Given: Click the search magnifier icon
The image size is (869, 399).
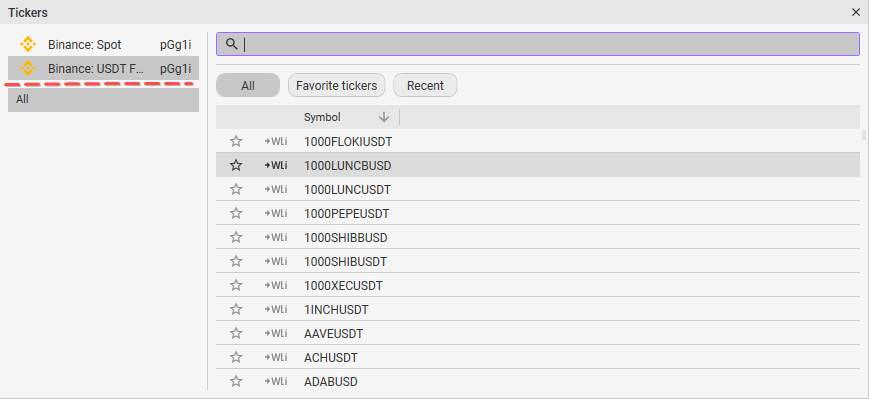Looking at the screenshot, I should point(232,44).
